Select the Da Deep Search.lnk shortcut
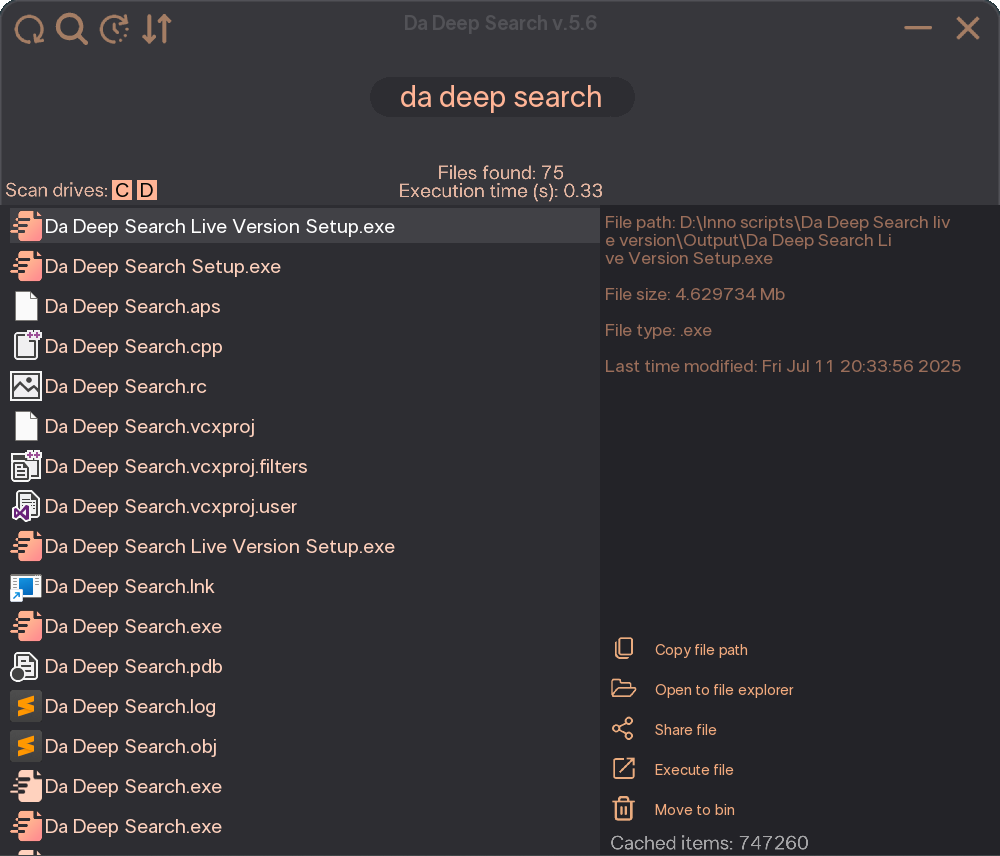Image resolution: width=1000 pixels, height=856 pixels. point(129,586)
